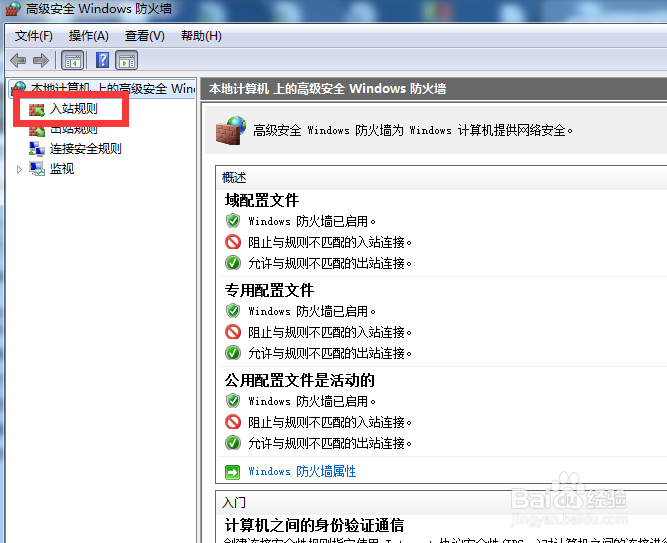Expand the 监视 node arrow
The width and height of the screenshot is (667, 543).
(x=19, y=169)
